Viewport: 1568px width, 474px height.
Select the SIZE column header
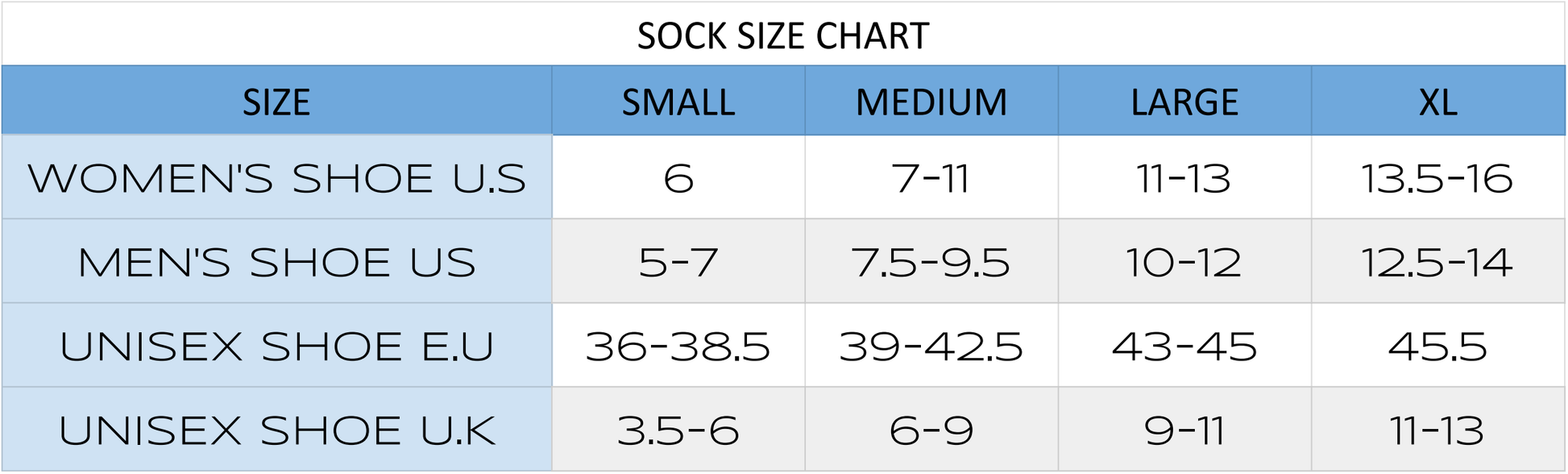point(276,102)
